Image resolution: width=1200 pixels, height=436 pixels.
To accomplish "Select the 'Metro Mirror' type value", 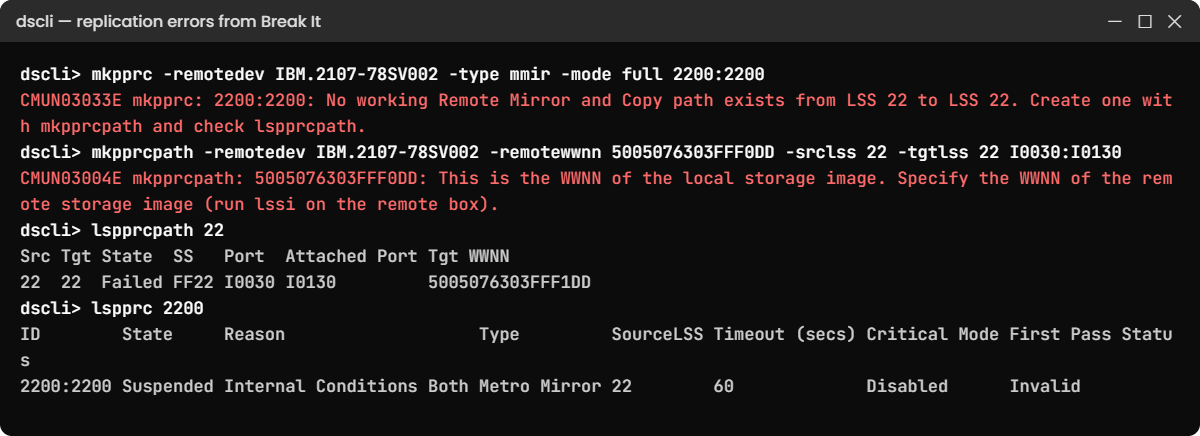I will tap(540, 387).
